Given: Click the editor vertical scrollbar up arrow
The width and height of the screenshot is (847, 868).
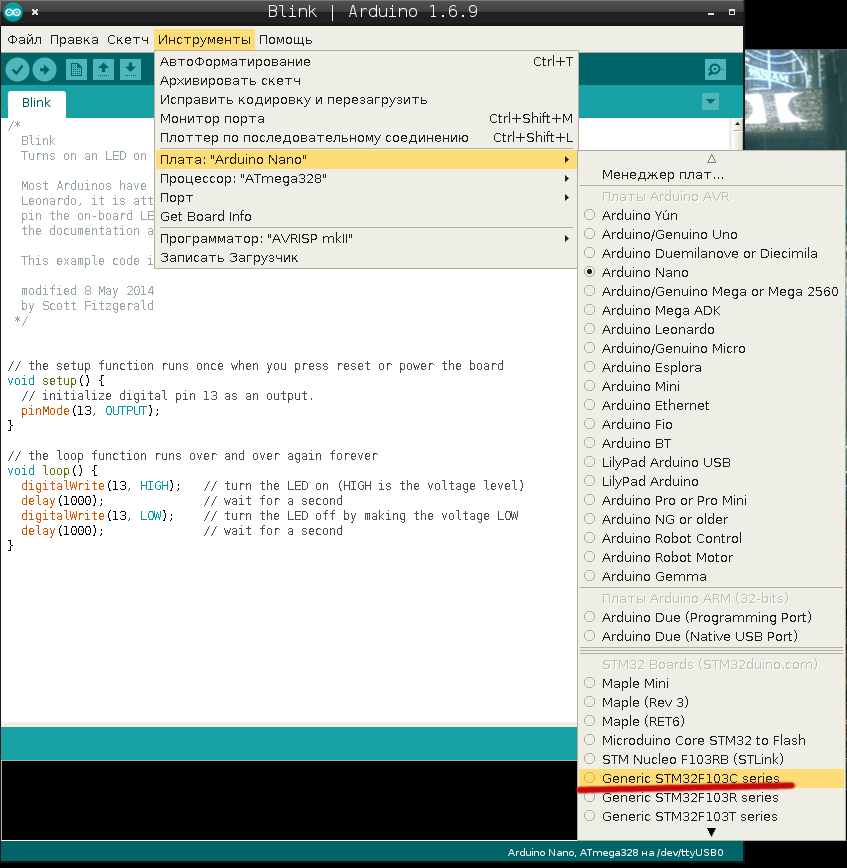Looking at the screenshot, I should [737, 125].
